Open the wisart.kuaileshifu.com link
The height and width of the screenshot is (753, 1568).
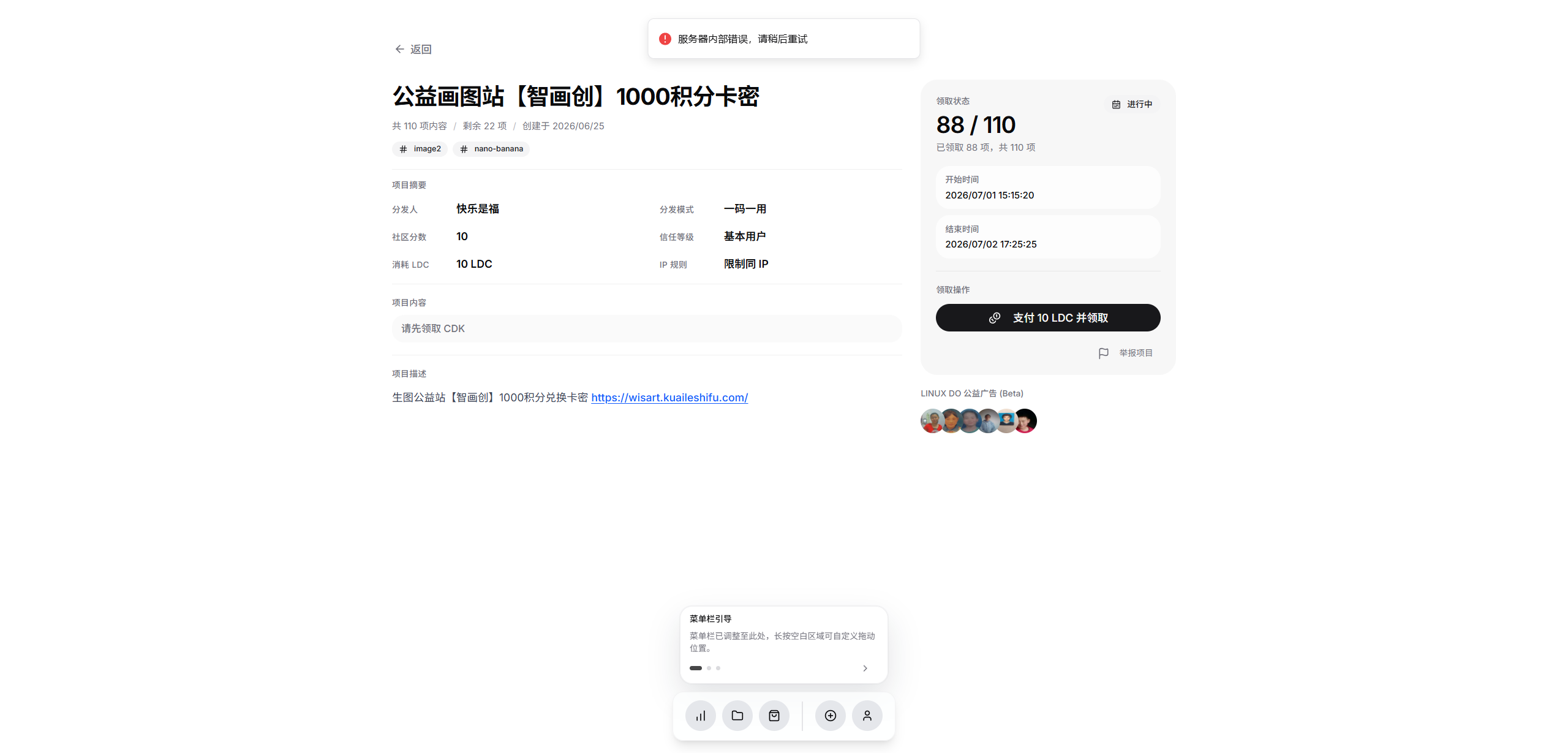[x=669, y=397]
